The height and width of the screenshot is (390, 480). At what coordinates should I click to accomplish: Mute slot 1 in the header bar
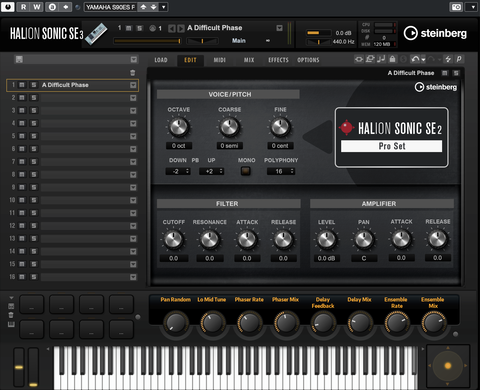pyautogui.click(x=129, y=28)
